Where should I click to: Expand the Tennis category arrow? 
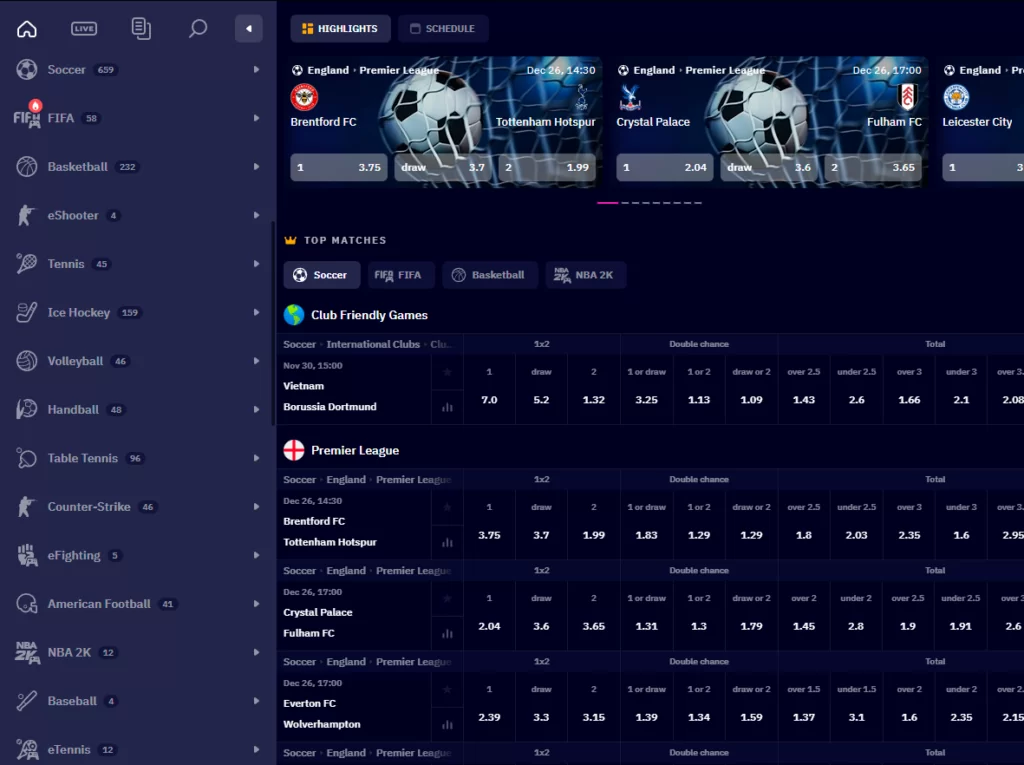point(256,263)
